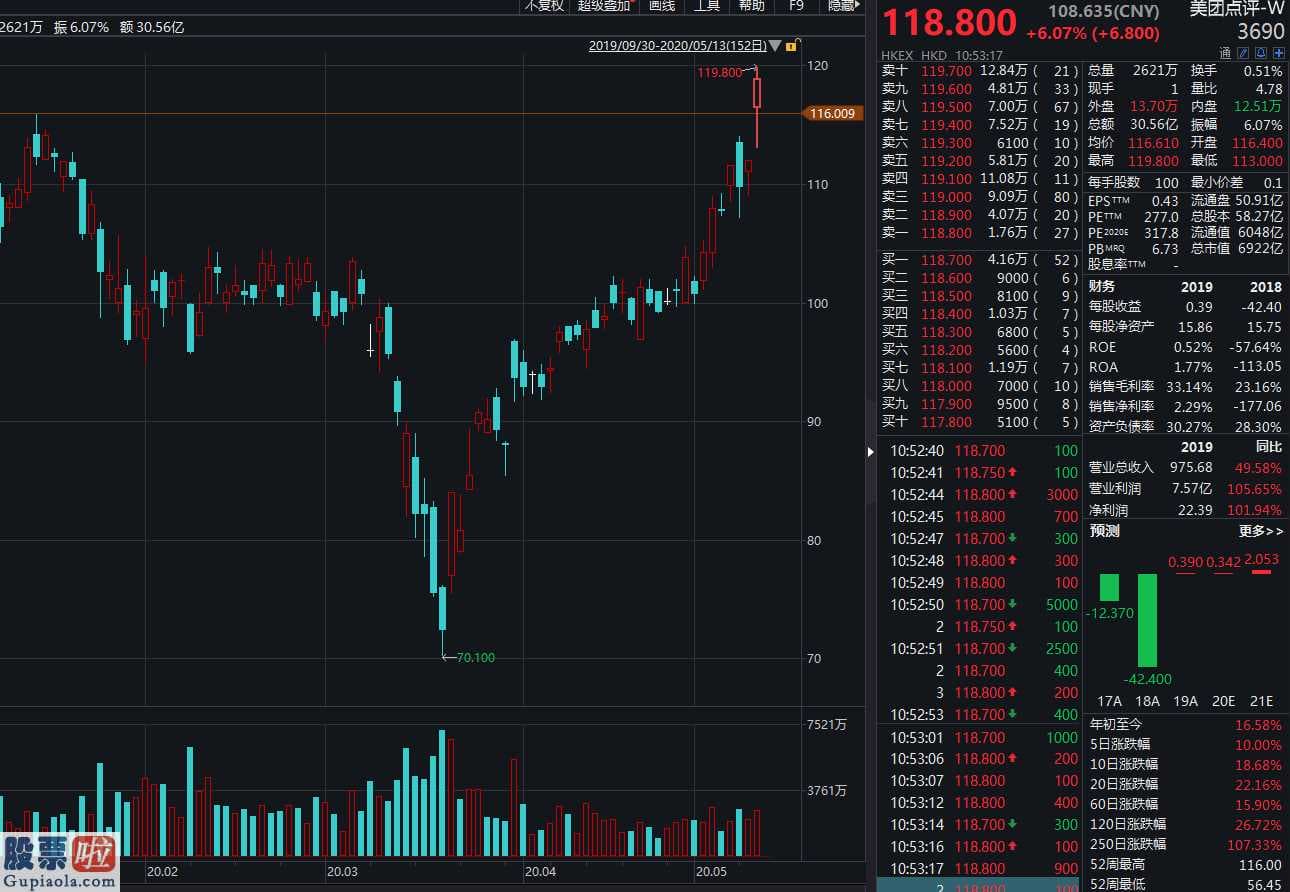Click the 2018 column header in 财务
The width and height of the screenshot is (1290, 892).
click(x=1265, y=287)
